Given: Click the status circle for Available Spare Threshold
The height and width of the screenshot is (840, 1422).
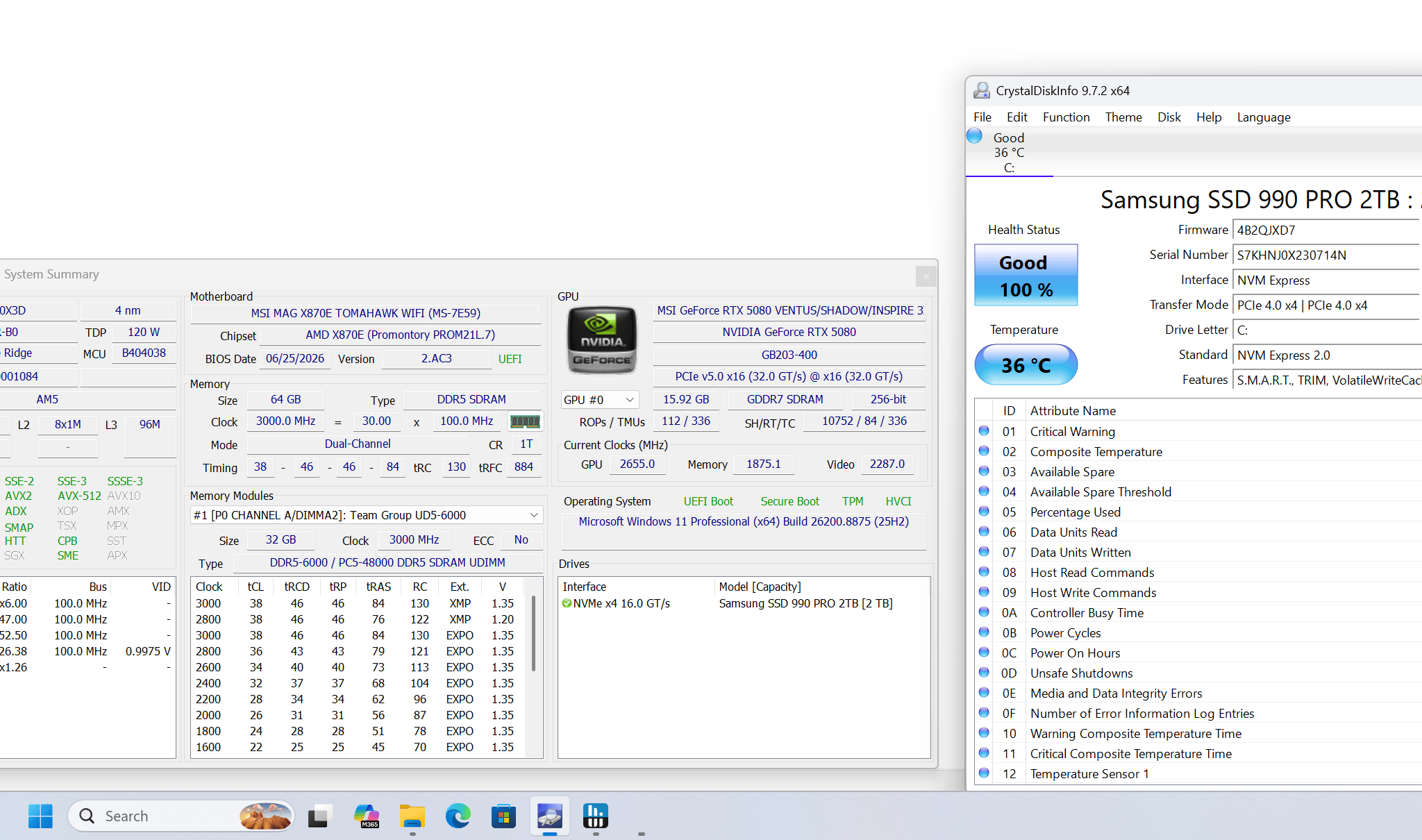Looking at the screenshot, I should 984,491.
